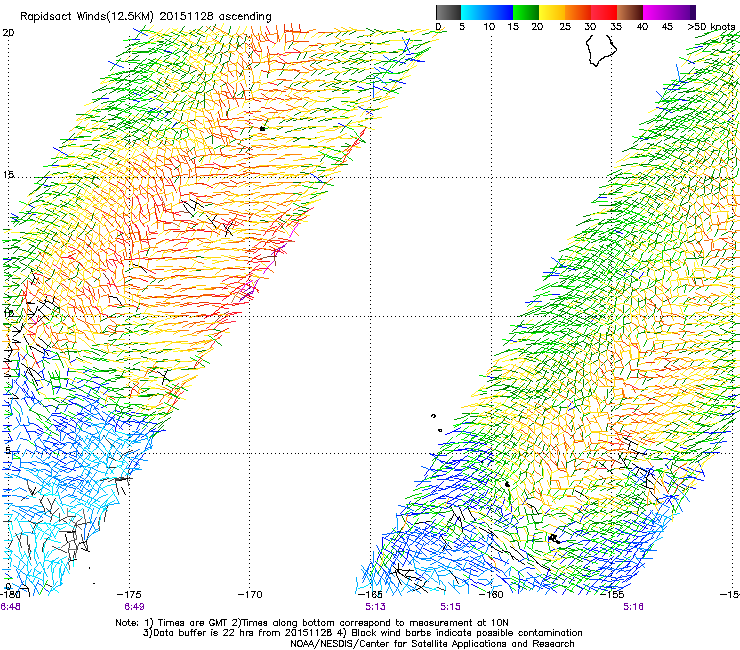Click the gray 0–5 knots legend segment
The image size is (740, 650).
tap(448, 12)
